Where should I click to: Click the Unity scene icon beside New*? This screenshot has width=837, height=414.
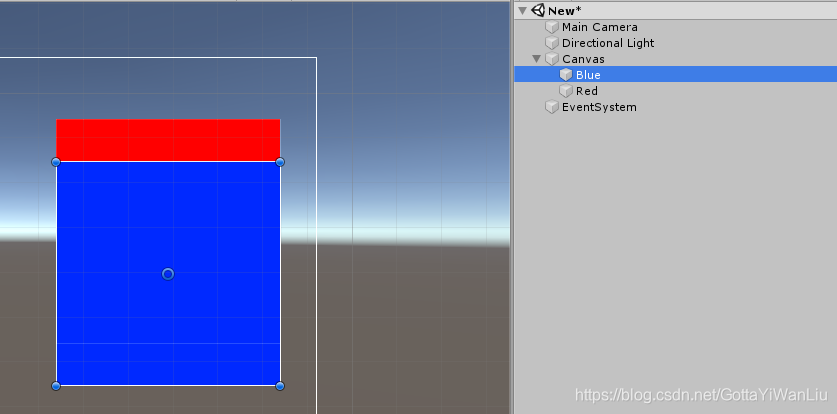click(x=538, y=10)
